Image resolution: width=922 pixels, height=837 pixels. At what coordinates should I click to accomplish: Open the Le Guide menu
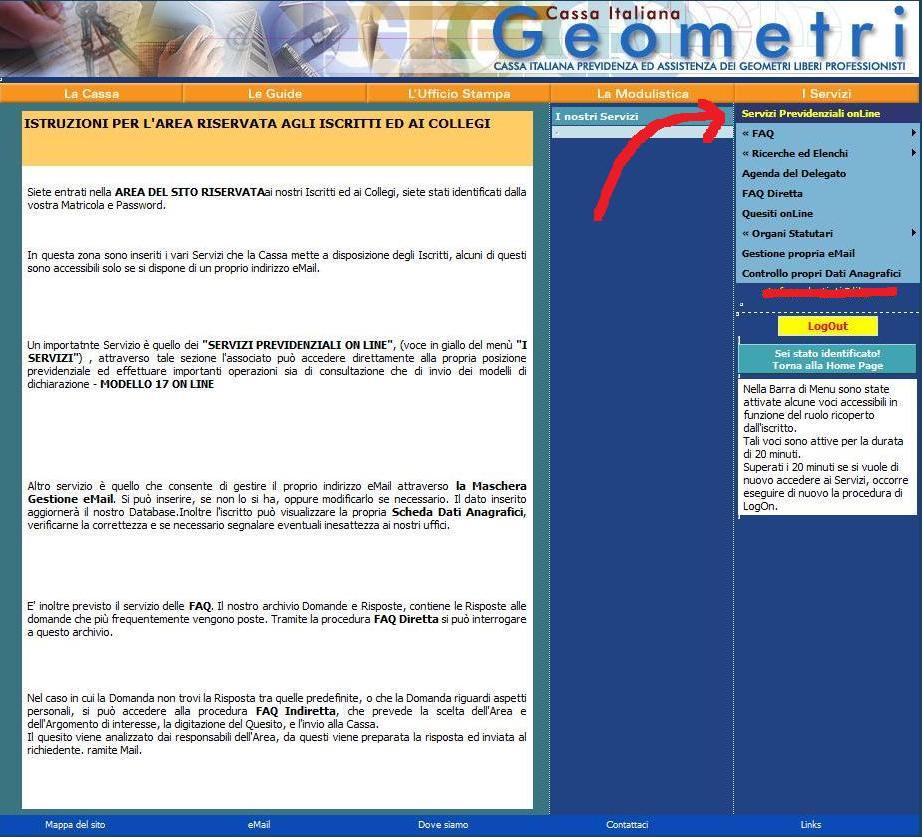[x=275, y=94]
